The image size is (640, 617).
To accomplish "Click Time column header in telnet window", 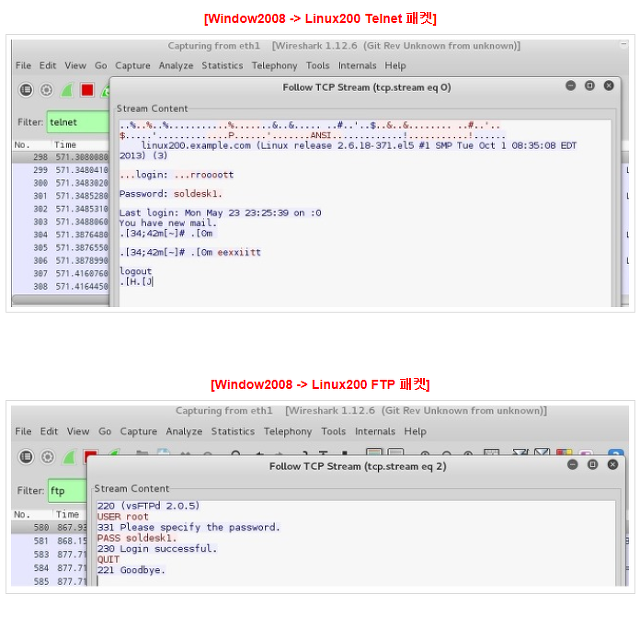I will pyautogui.click(x=65, y=145).
